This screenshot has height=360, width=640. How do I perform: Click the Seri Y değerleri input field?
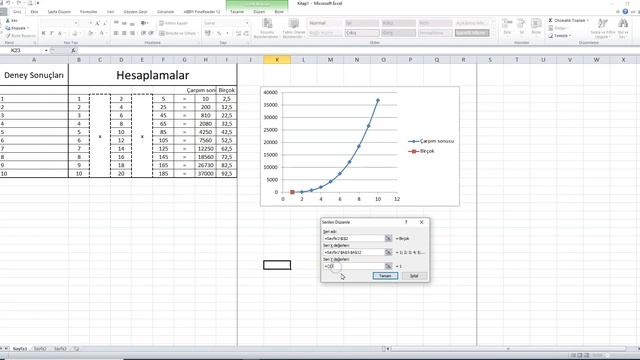[x=354, y=266]
